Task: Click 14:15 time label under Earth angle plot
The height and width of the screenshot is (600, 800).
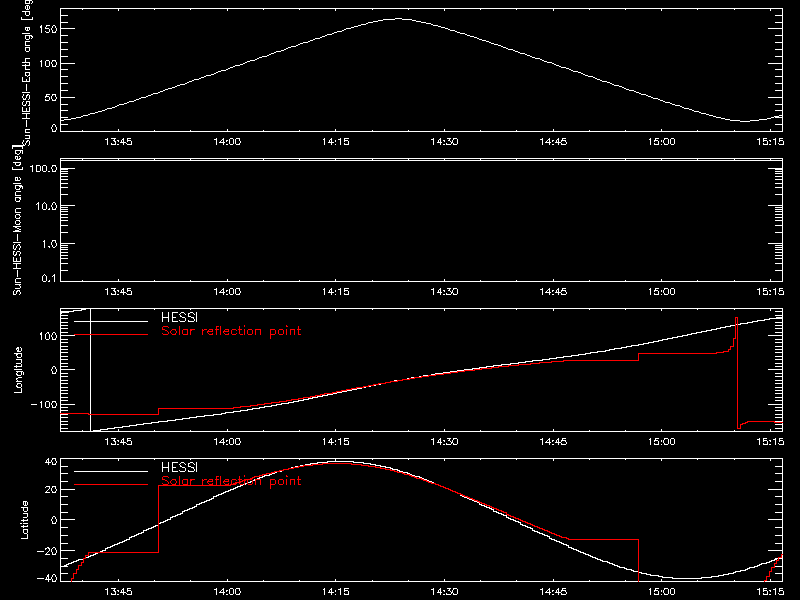Action: [x=336, y=141]
